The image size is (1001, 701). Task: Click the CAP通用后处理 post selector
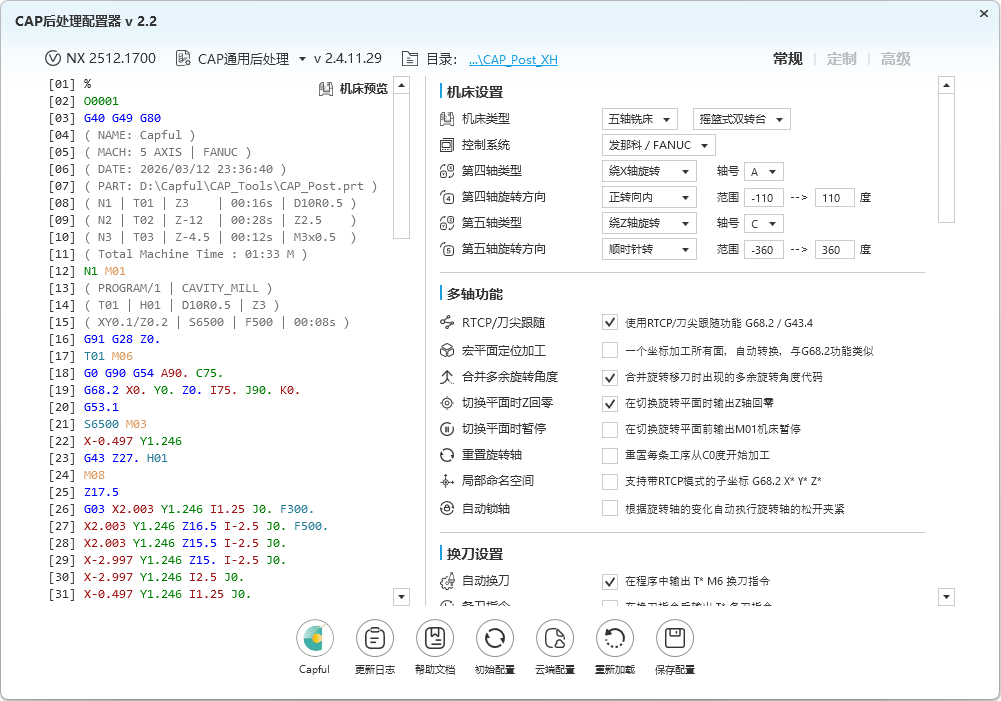coord(240,59)
